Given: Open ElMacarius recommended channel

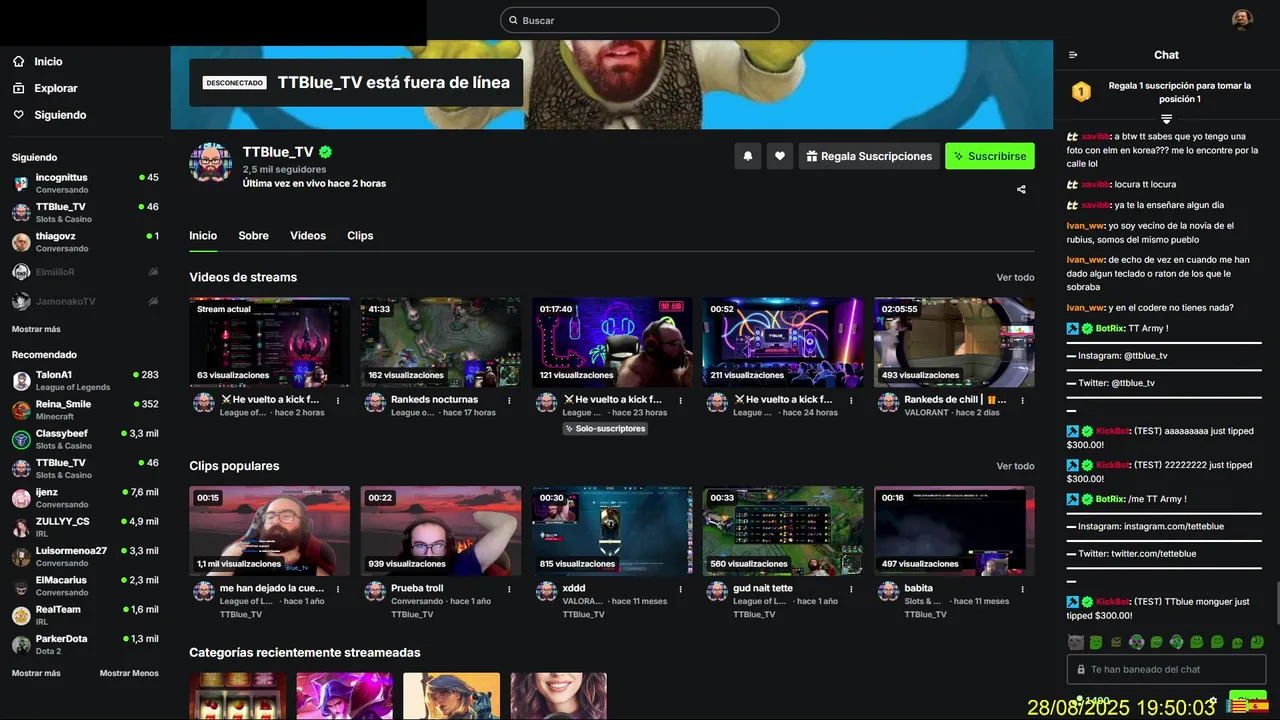Looking at the screenshot, I should [85, 586].
